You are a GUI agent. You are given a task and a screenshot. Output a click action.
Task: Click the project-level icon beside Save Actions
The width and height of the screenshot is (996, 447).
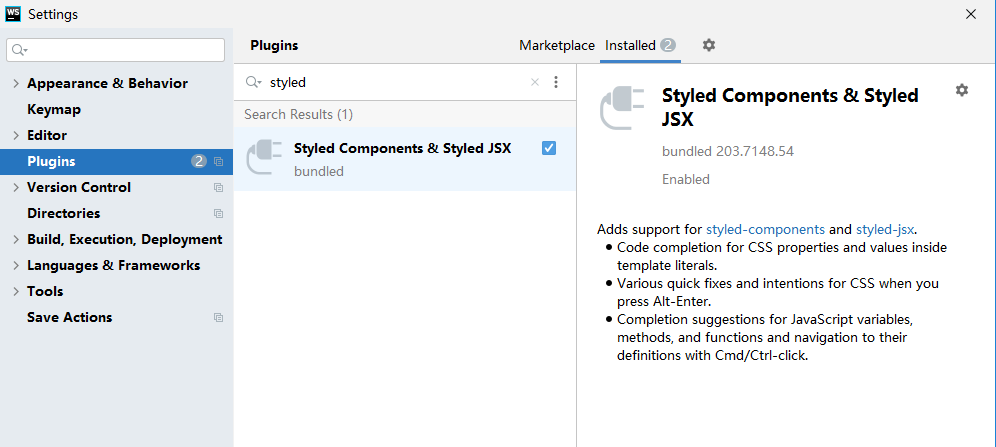[x=219, y=317]
